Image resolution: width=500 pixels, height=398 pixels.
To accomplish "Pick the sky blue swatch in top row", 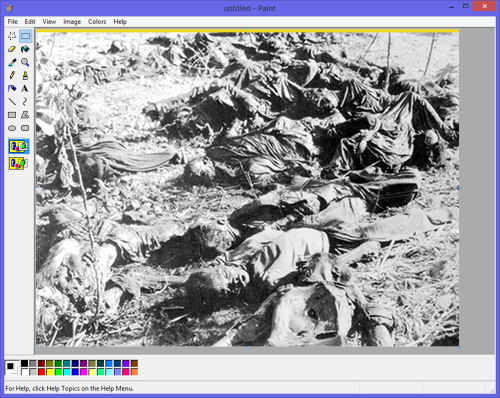I will 109,363.
